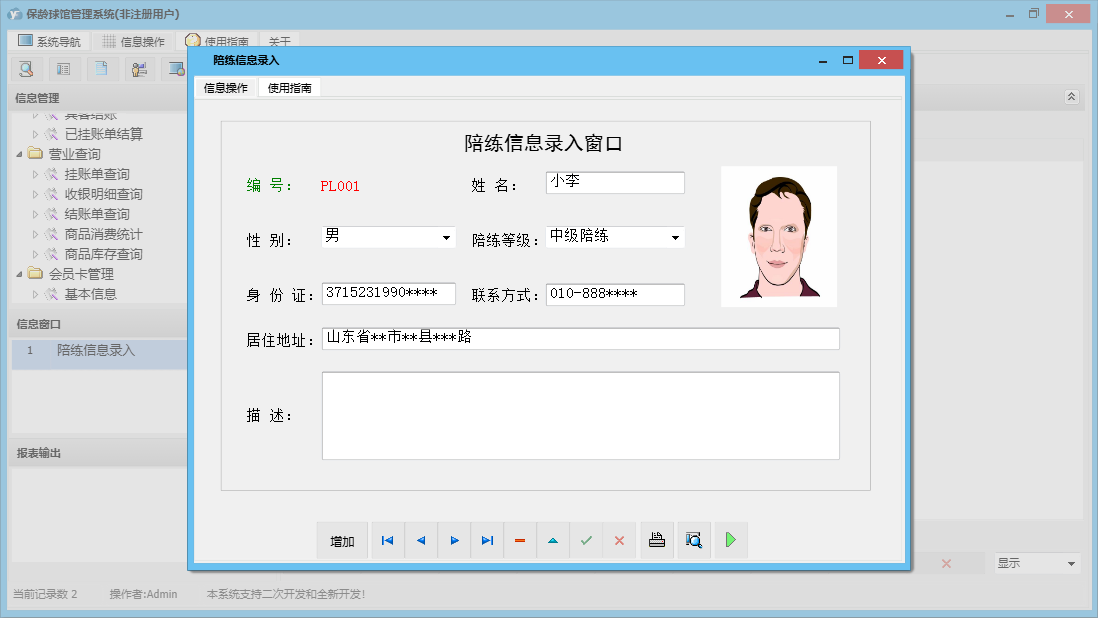The width and height of the screenshot is (1098, 618).
Task: Select the search icon in the left toolbar
Action: click(25, 68)
